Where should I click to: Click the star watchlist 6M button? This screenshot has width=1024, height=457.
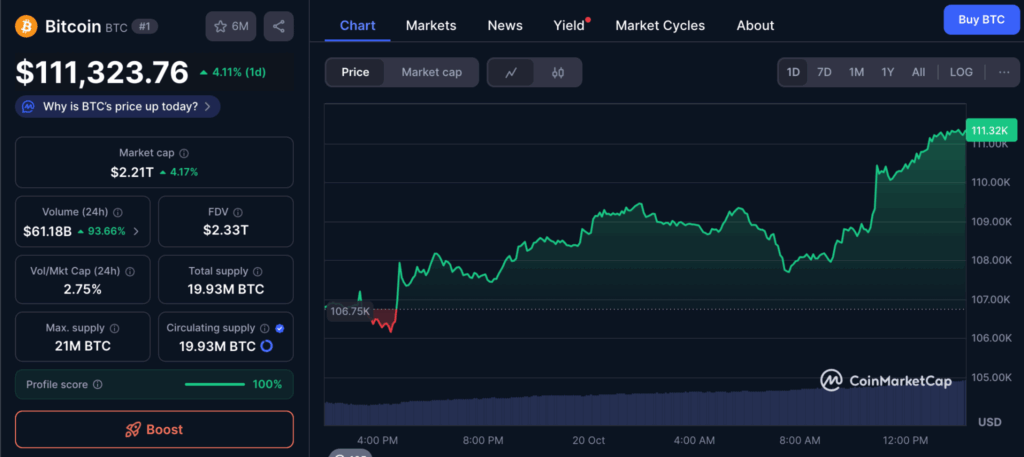pyautogui.click(x=231, y=26)
